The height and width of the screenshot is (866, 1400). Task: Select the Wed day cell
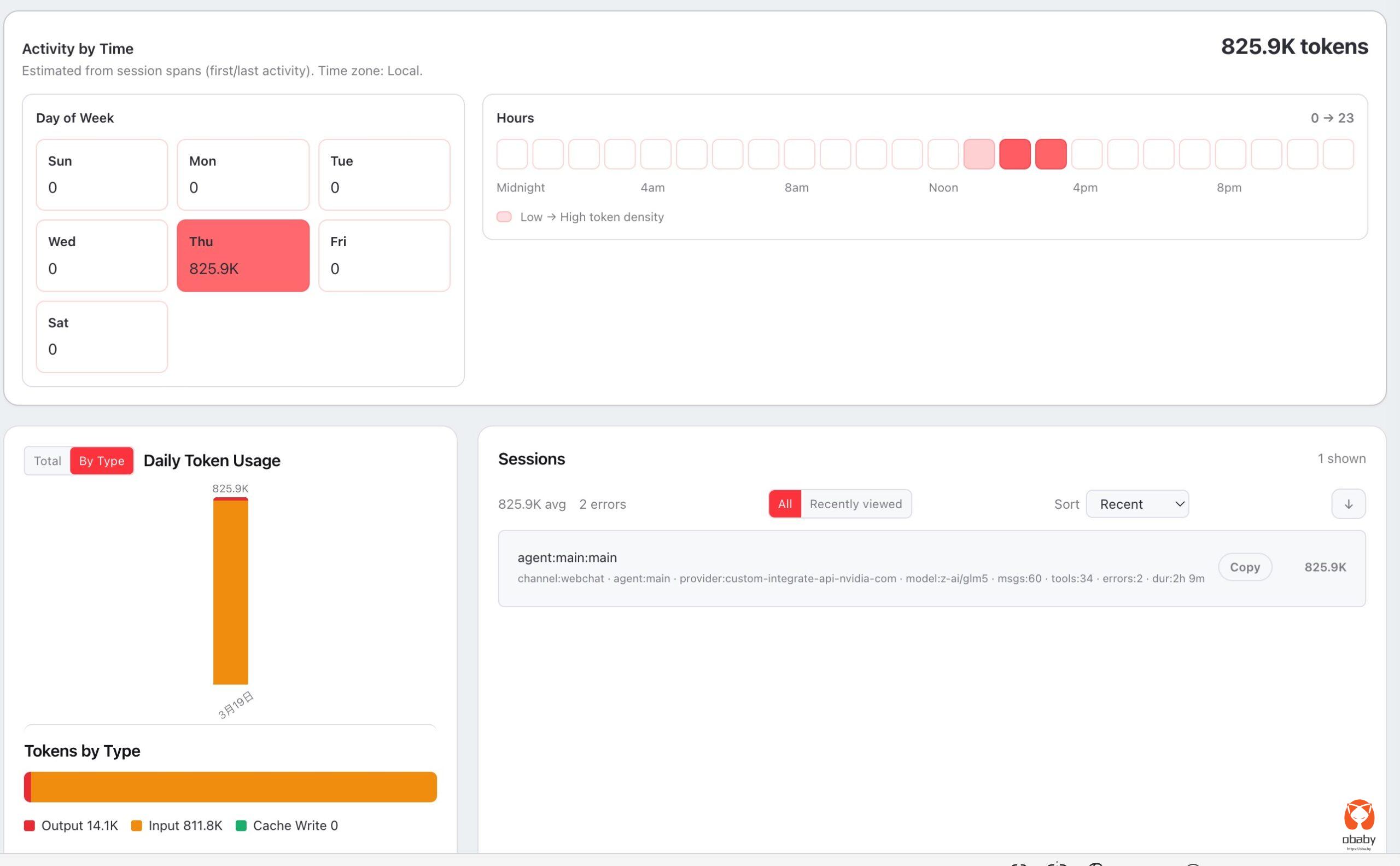(x=102, y=255)
